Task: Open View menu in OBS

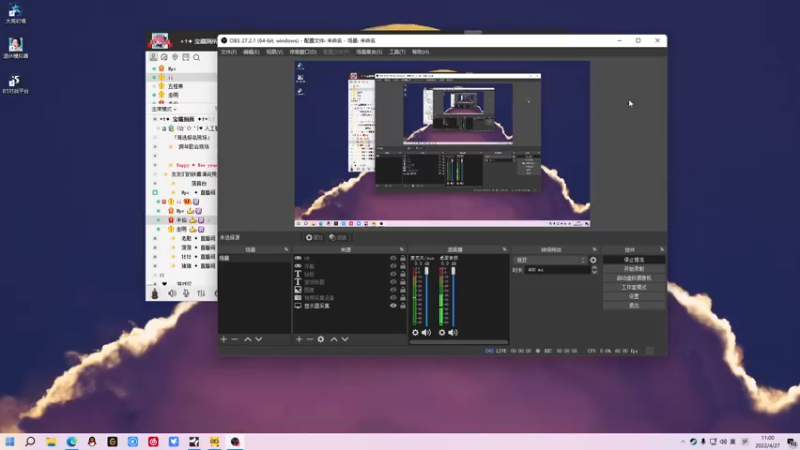Action: point(274,52)
